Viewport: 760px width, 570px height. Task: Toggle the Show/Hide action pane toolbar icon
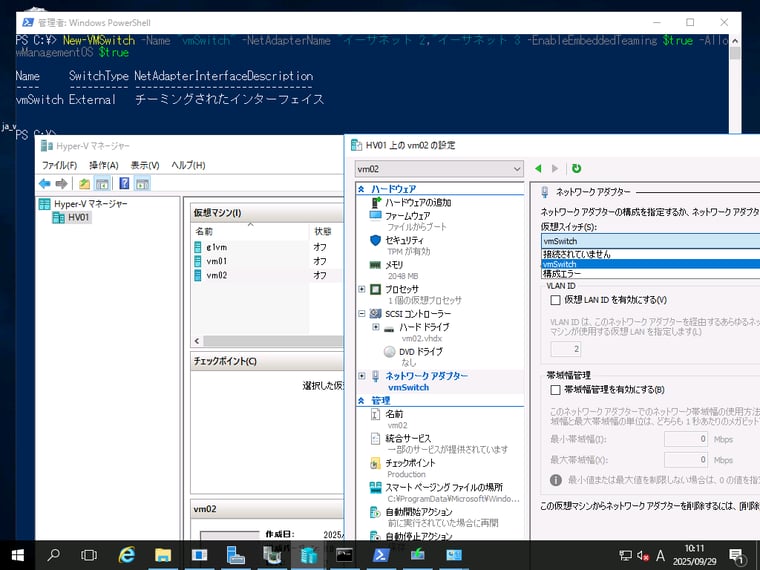pos(142,184)
